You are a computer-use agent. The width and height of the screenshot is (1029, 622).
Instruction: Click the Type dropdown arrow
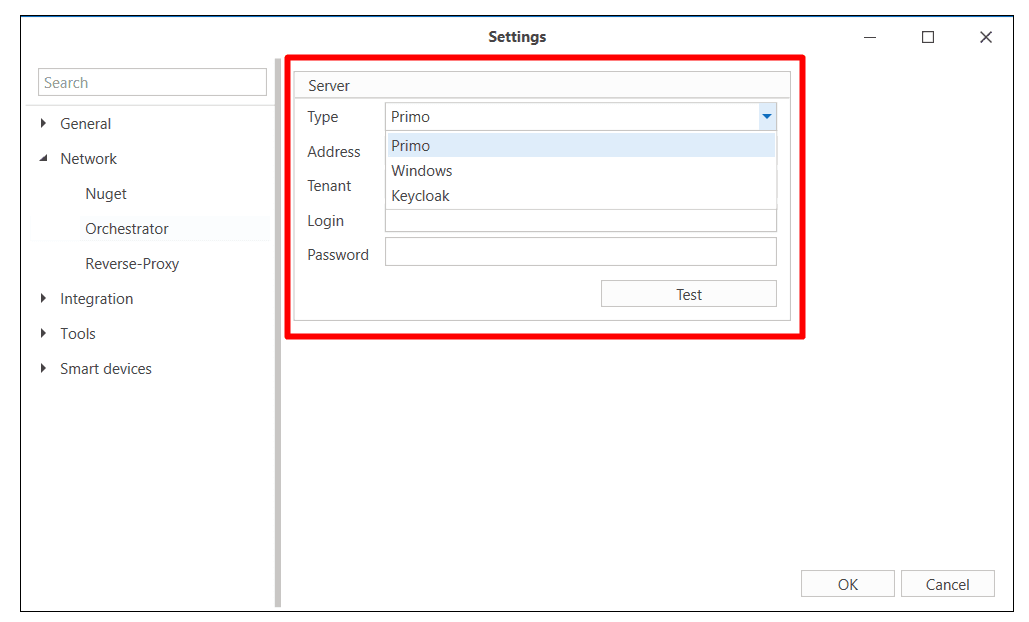coord(766,117)
